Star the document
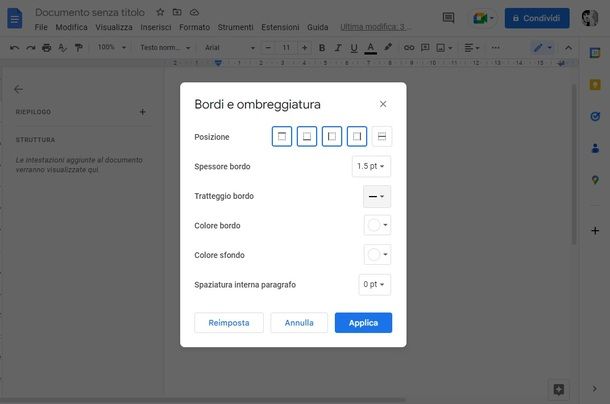610x404 pixels. coord(160,12)
